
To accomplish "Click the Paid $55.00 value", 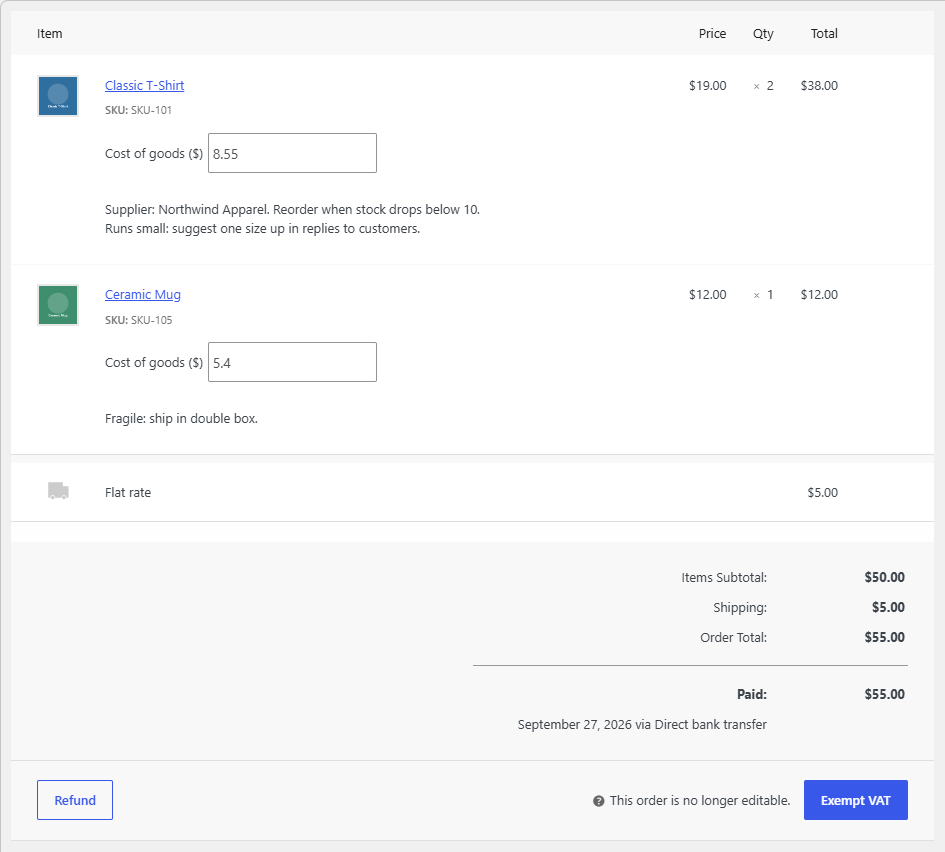I will click(x=885, y=694).
